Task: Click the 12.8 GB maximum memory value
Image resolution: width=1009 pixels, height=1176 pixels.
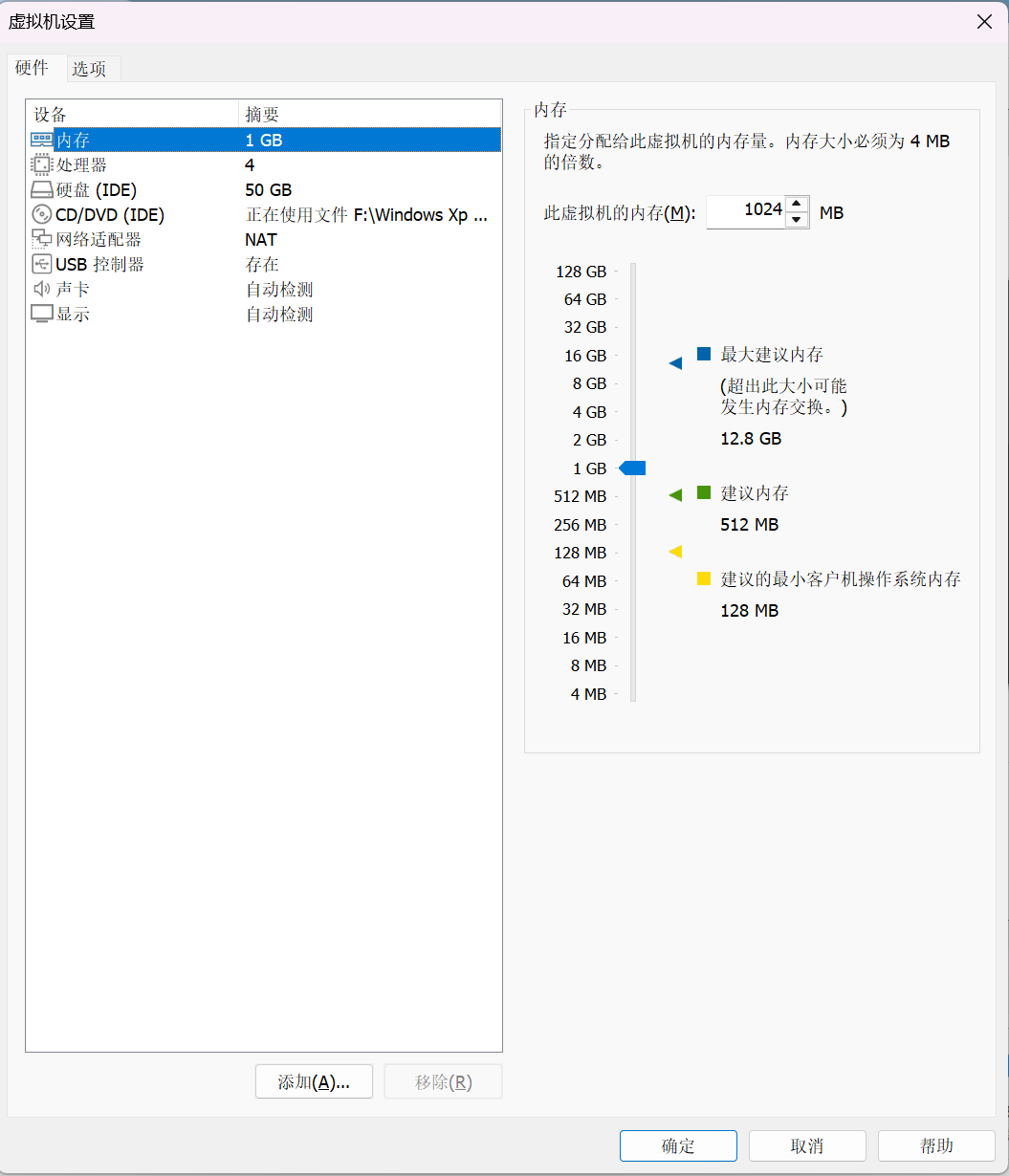Action: point(751,439)
